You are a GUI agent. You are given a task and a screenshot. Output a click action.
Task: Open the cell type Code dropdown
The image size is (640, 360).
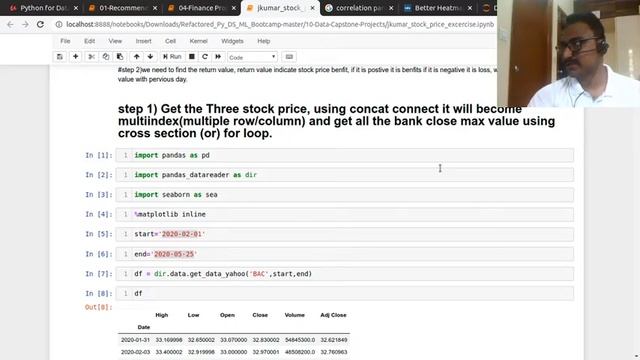coord(252,57)
